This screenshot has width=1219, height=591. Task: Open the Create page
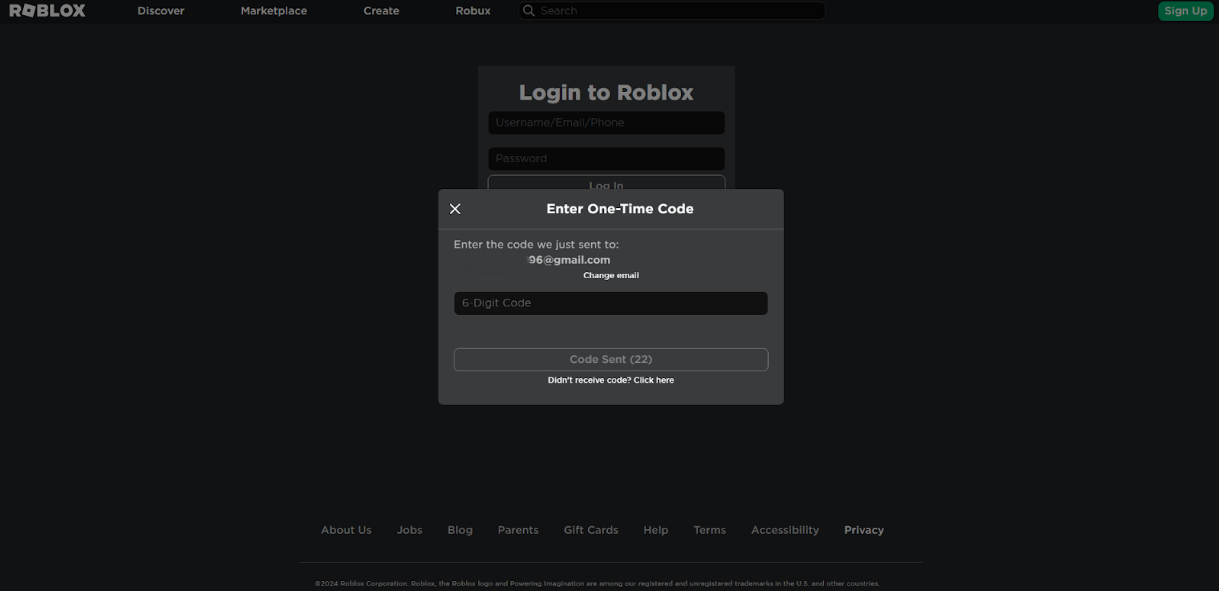[381, 11]
